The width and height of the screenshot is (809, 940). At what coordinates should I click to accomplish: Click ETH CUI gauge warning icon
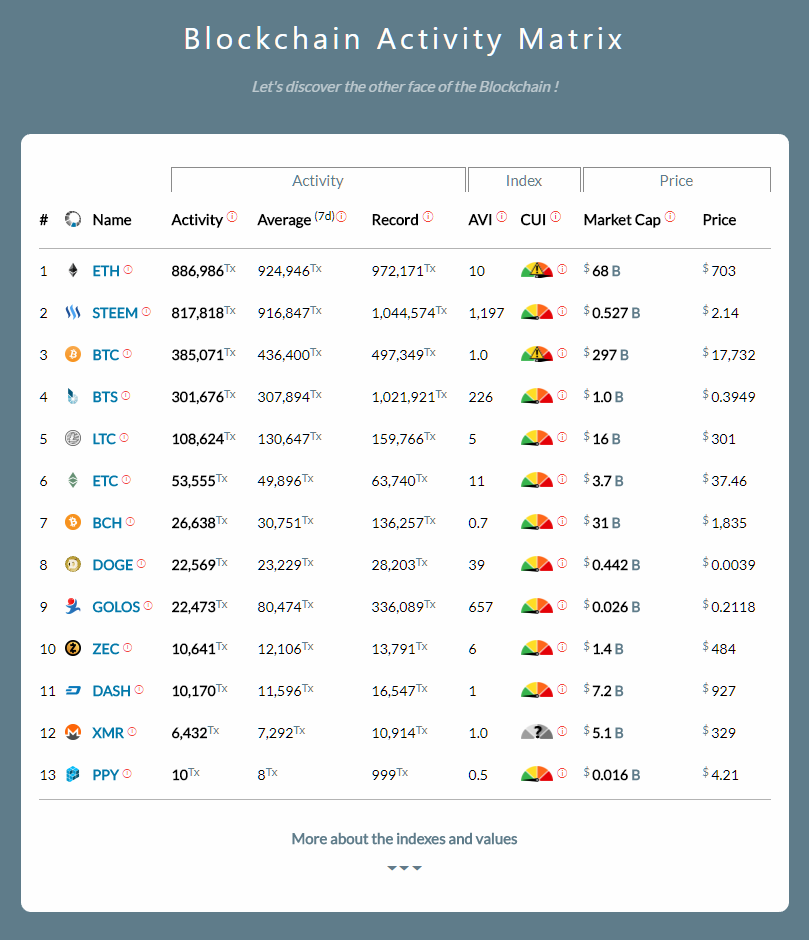pos(537,270)
